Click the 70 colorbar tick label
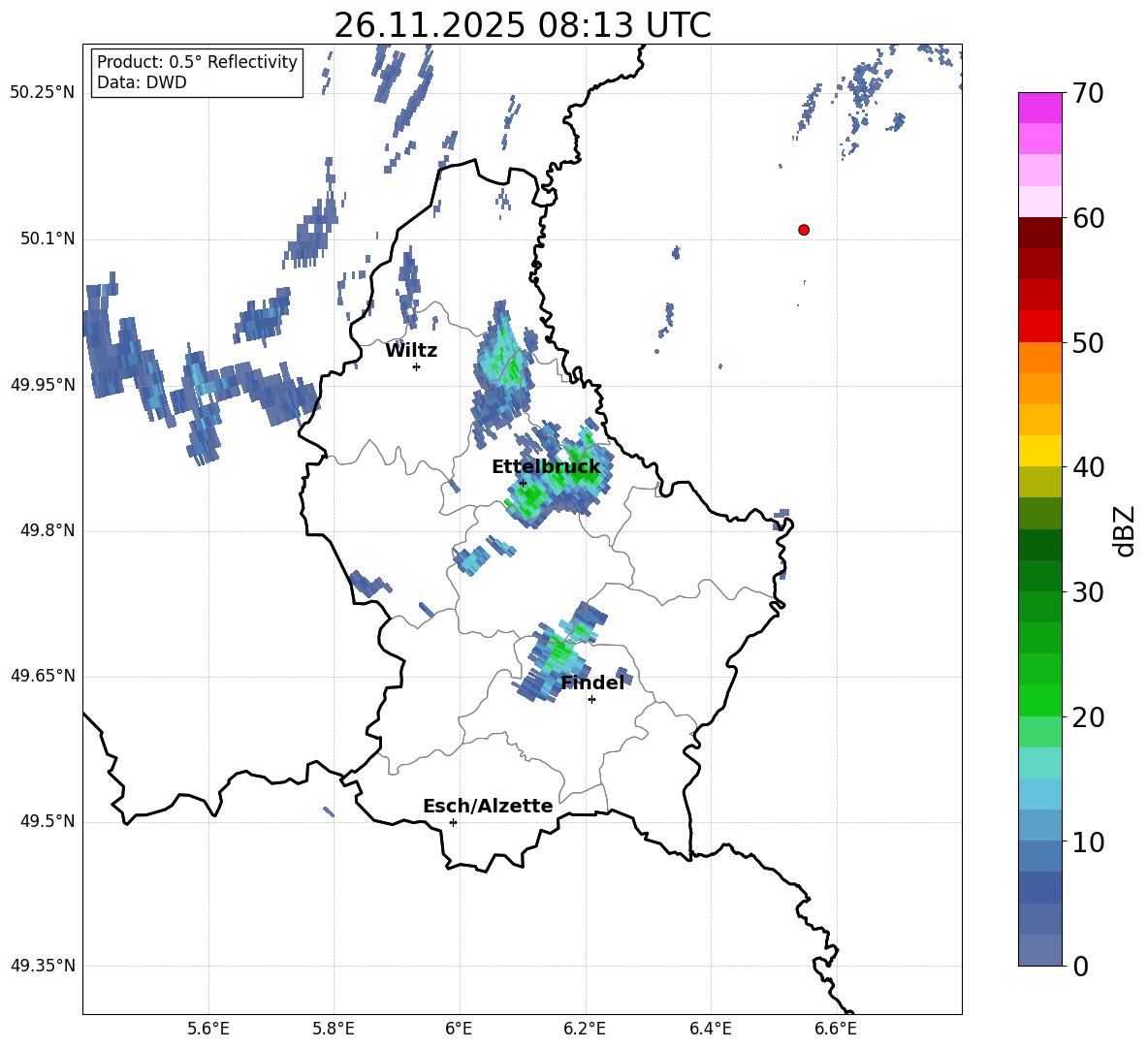 (x=1089, y=94)
